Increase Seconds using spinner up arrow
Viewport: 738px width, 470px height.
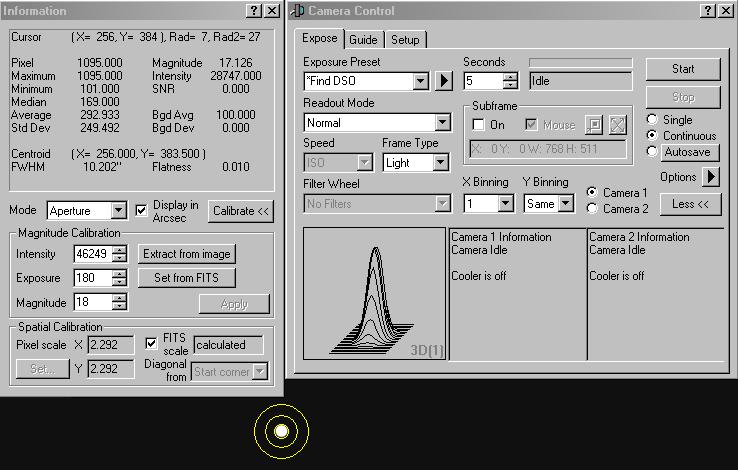[511, 76]
